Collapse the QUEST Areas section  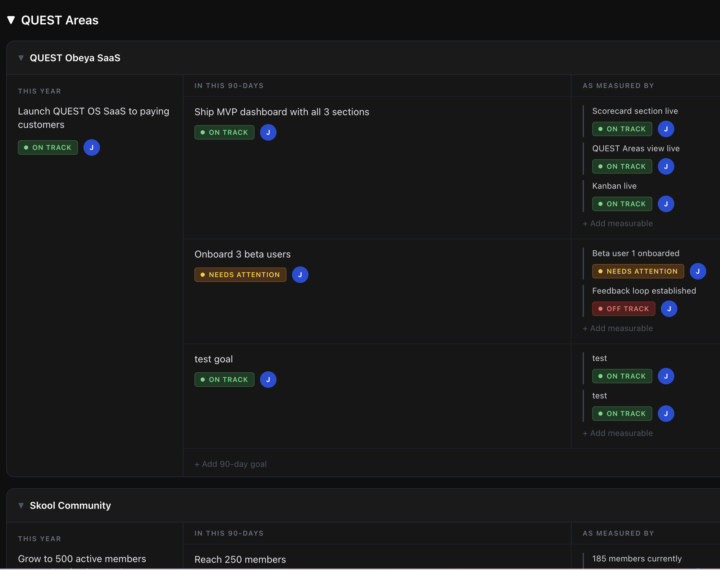click(x=11, y=20)
